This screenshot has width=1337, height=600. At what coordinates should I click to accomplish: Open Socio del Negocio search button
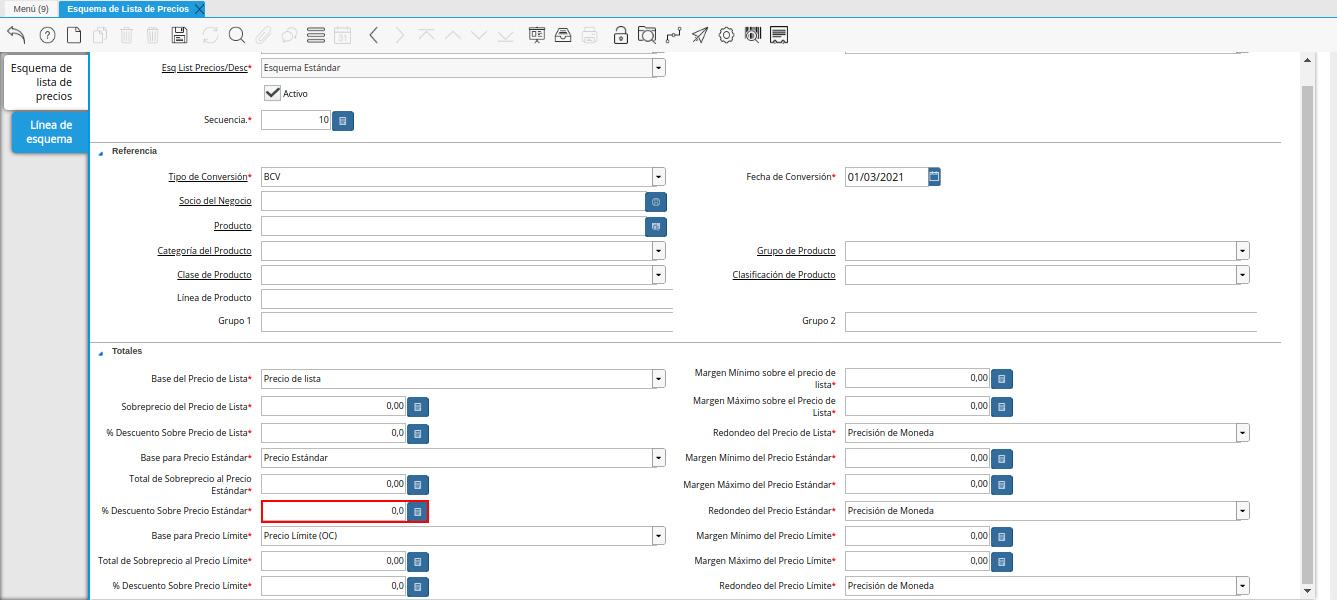click(656, 201)
